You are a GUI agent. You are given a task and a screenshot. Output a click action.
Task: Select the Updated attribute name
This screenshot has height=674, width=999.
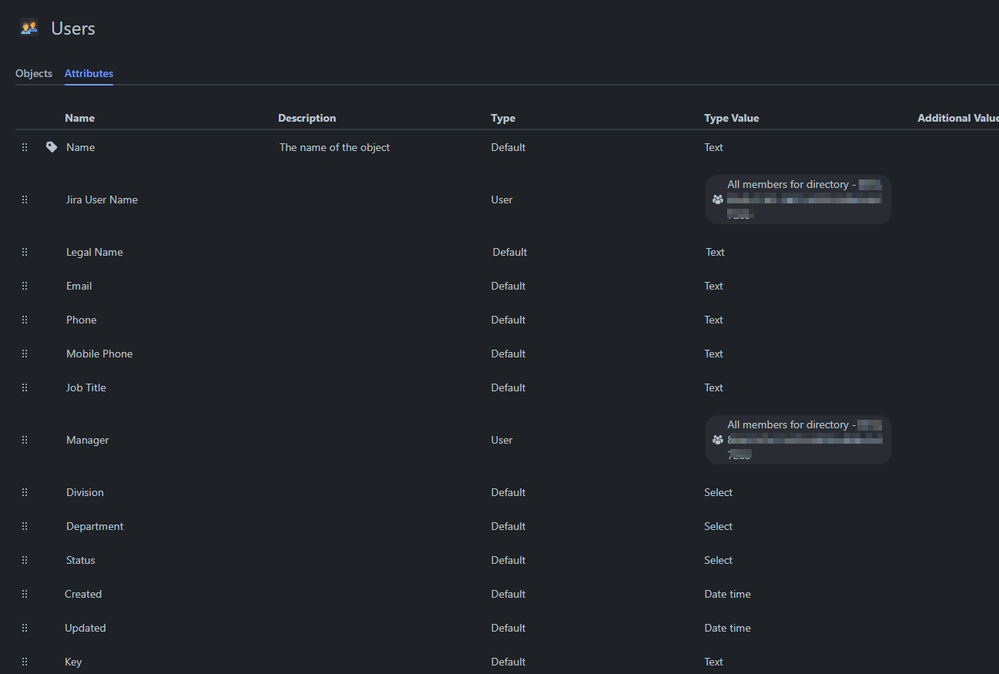click(85, 628)
